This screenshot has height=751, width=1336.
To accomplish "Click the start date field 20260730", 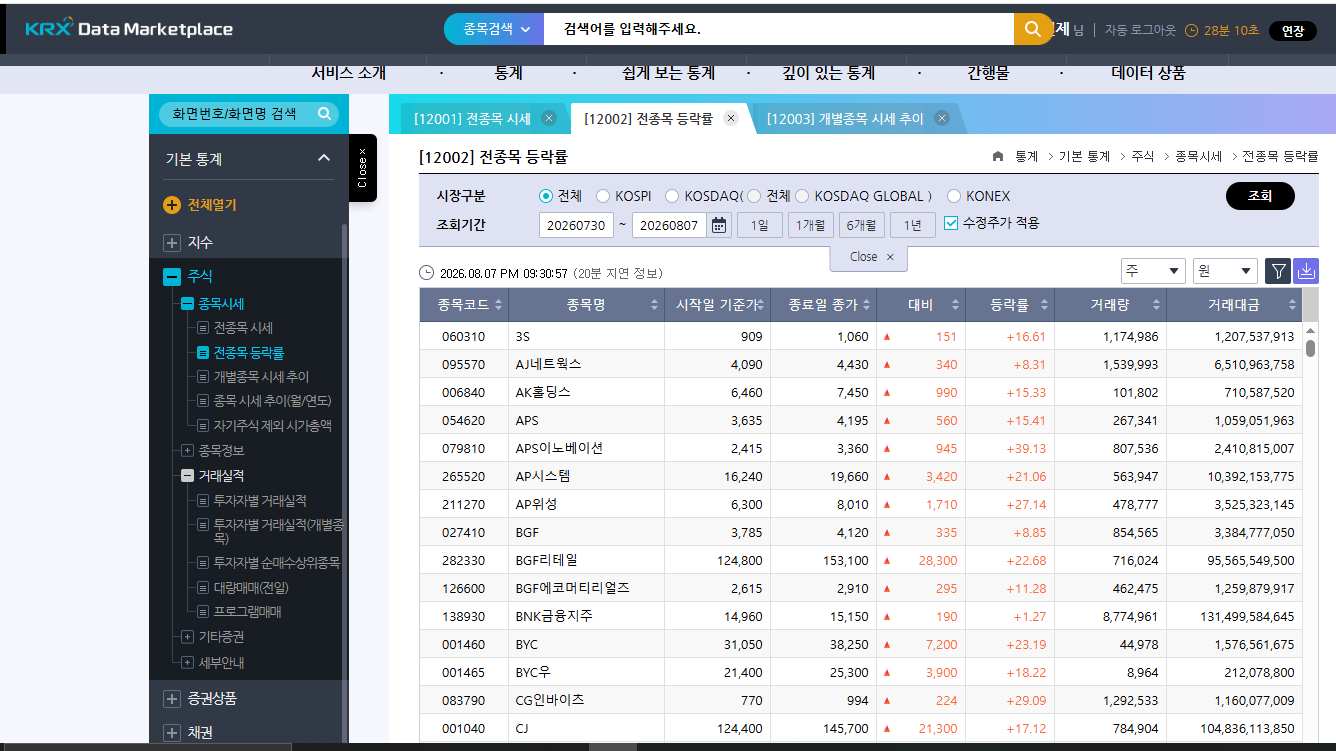I will (x=576, y=225).
